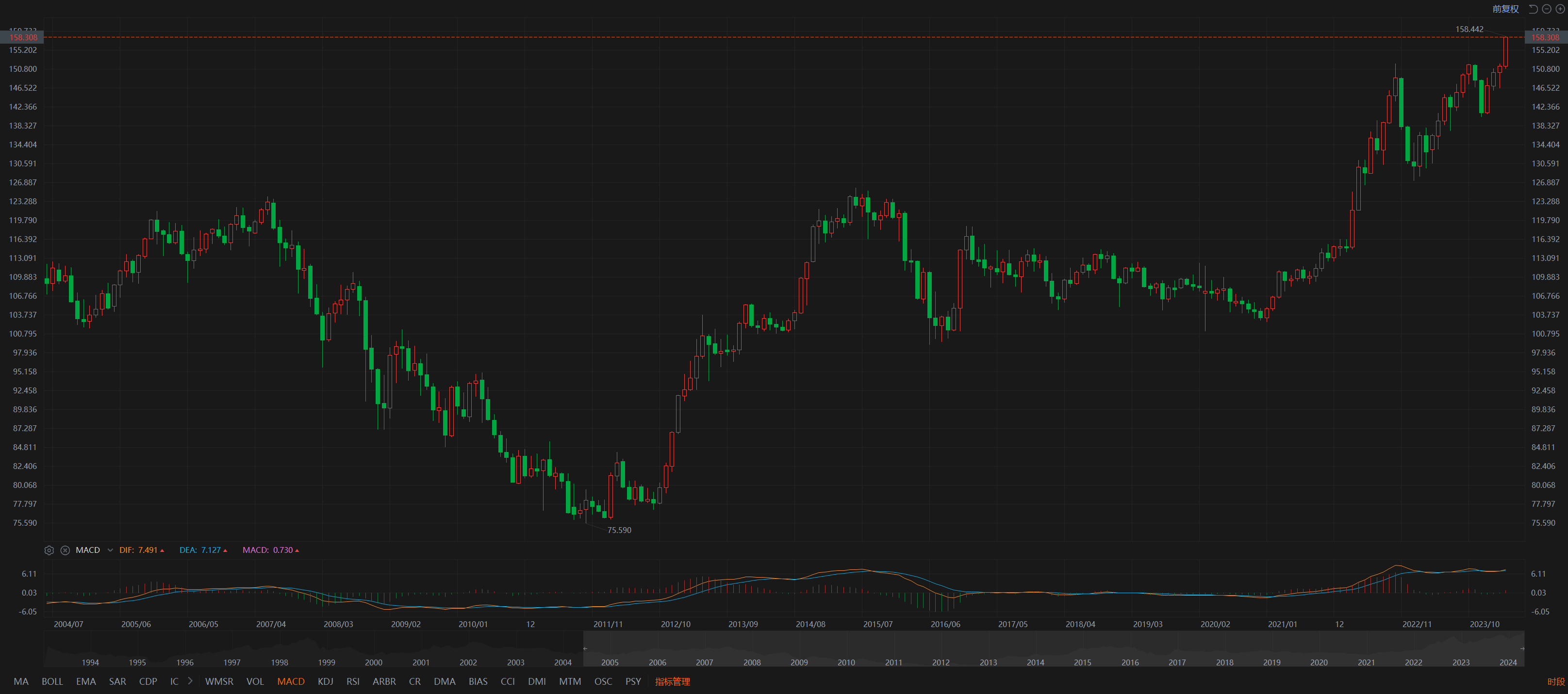Viewport: 1568px width, 694px height.
Task: Click the 时段 time period button
Action: [x=1555, y=681]
